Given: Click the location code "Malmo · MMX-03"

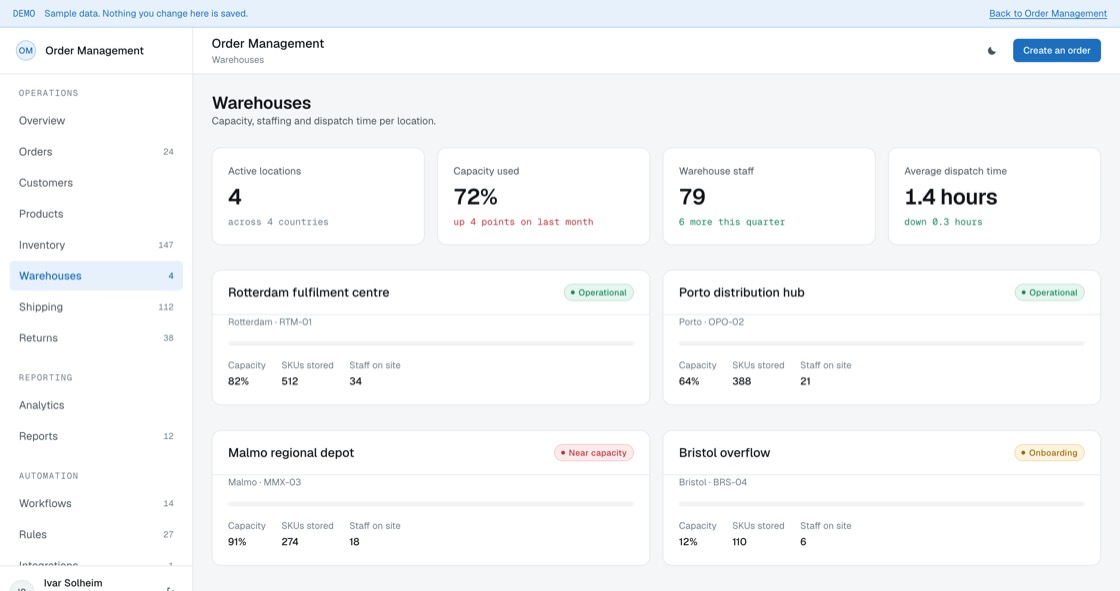Looking at the screenshot, I should 264,482.
